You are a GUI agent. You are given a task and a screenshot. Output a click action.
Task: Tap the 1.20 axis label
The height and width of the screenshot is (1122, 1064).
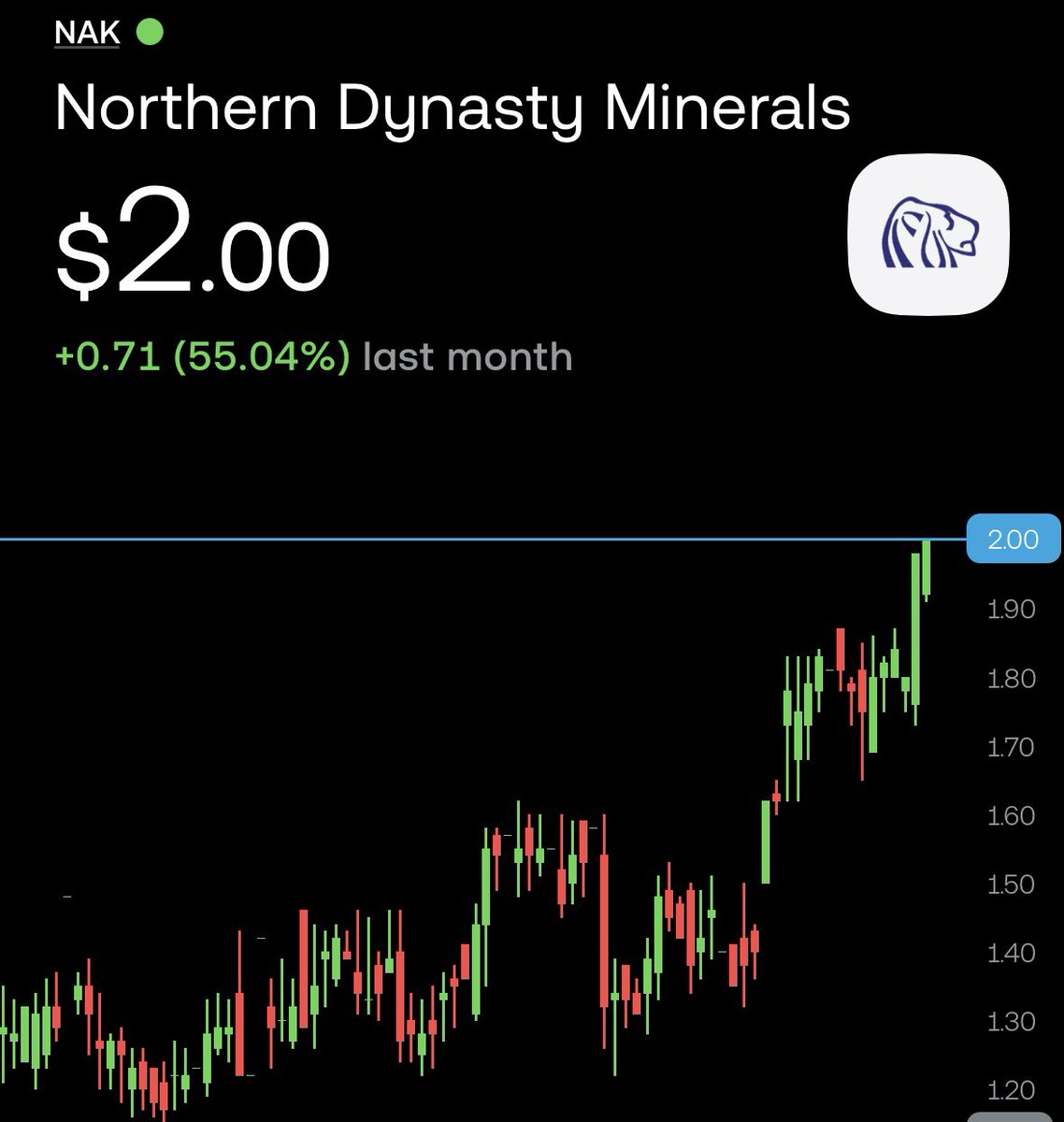point(1012,1090)
